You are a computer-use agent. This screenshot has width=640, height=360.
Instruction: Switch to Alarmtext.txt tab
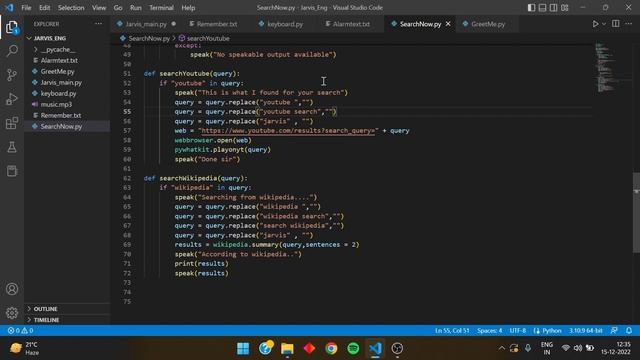tap(351, 24)
